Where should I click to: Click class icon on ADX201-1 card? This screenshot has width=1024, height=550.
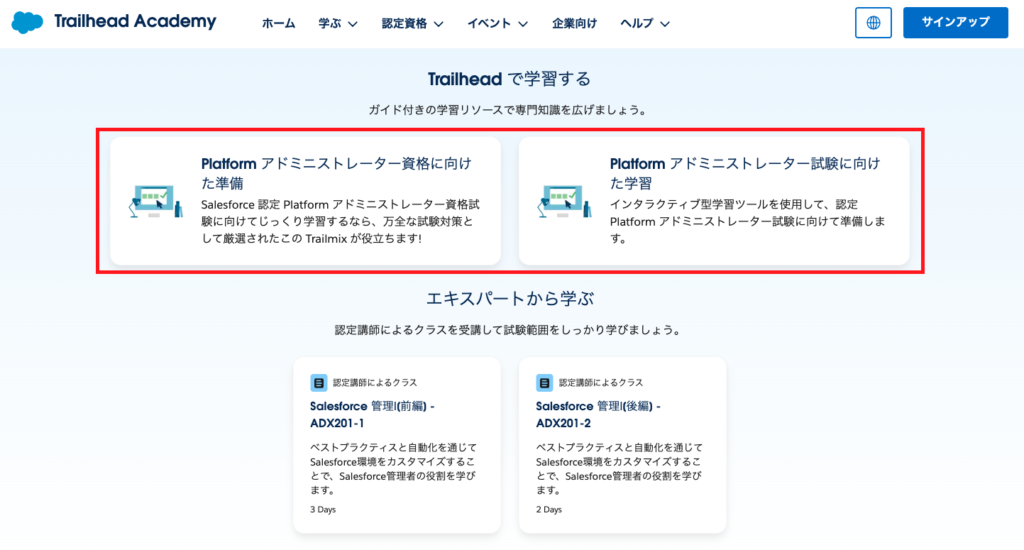coord(319,383)
